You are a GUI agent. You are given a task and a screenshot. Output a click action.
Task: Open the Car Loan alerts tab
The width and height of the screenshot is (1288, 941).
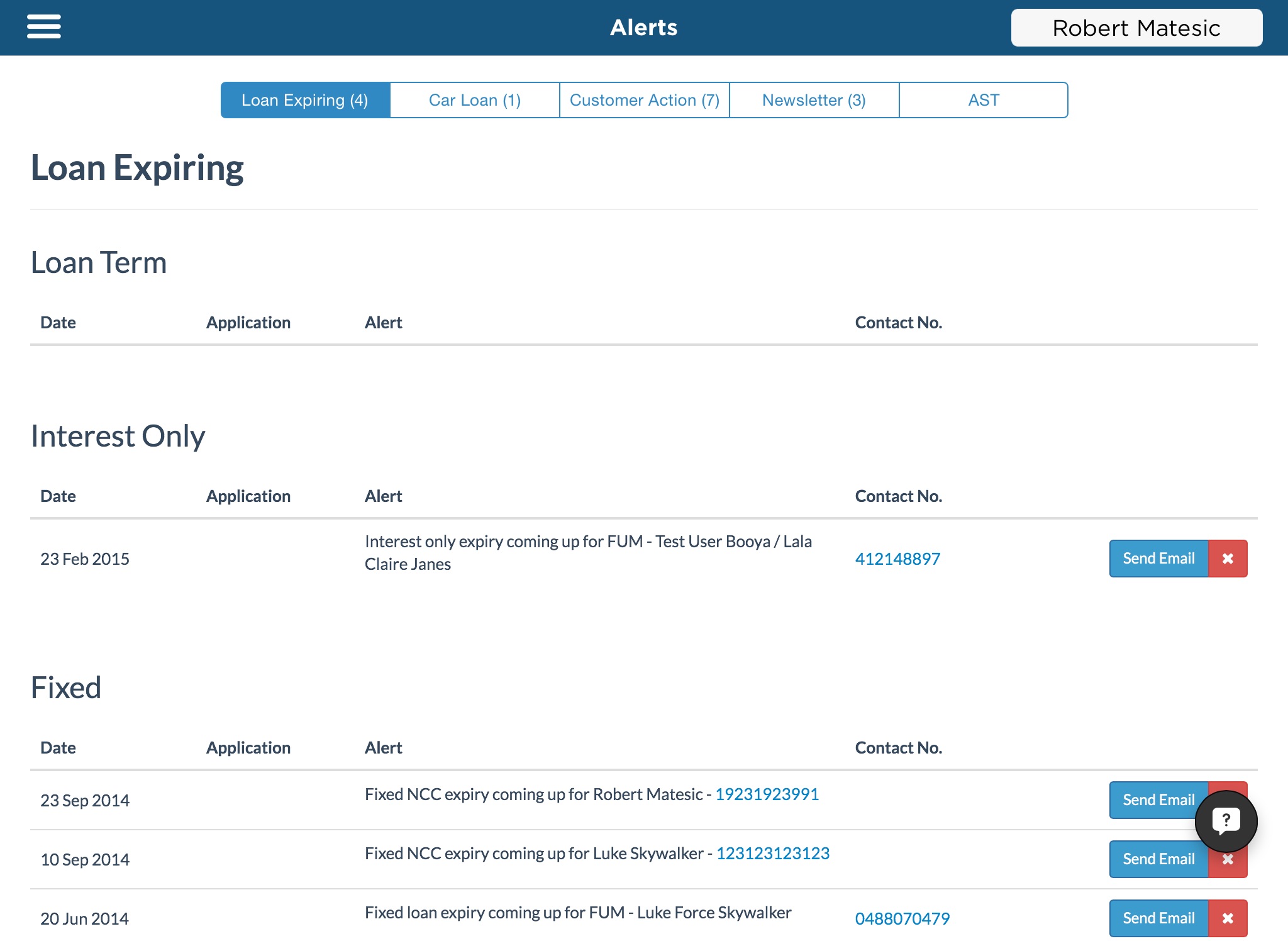point(475,99)
